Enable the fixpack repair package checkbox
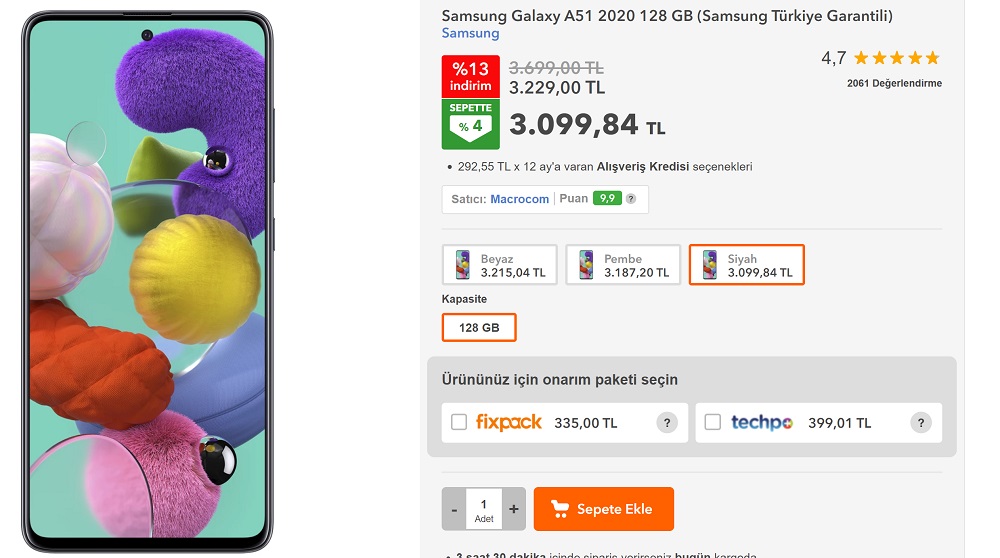This screenshot has width=1000, height=558. click(459, 422)
